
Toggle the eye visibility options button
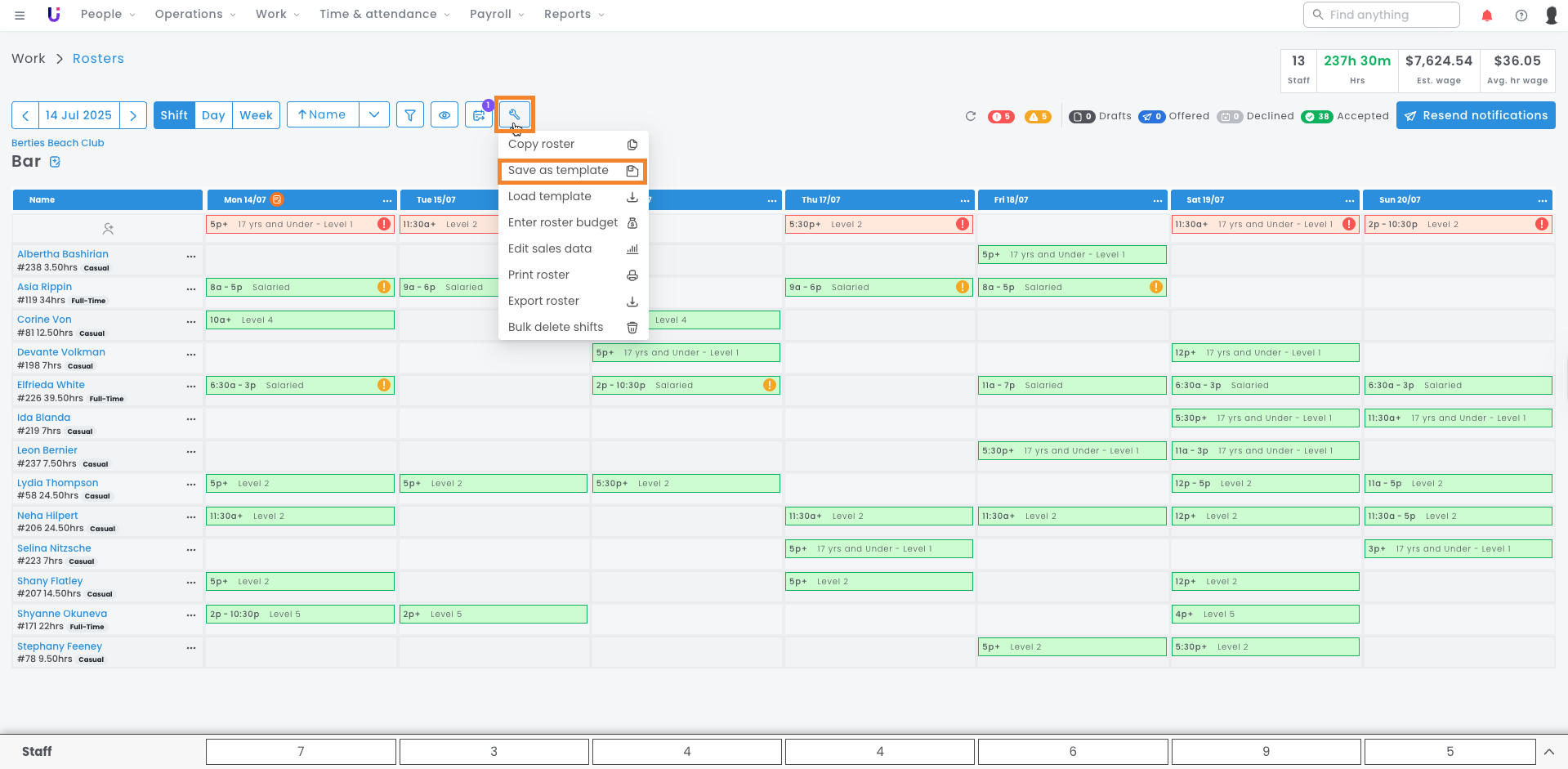point(444,115)
